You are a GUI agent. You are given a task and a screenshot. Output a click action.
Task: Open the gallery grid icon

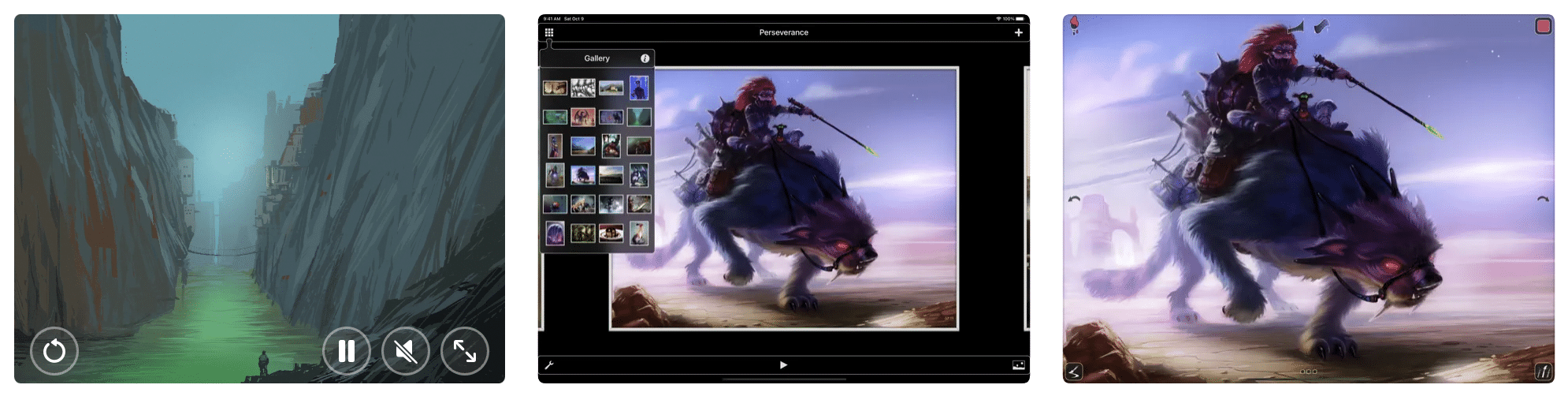[x=549, y=32]
